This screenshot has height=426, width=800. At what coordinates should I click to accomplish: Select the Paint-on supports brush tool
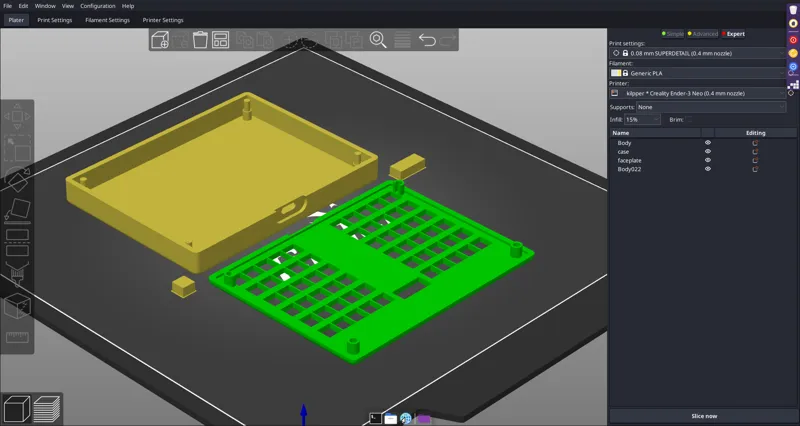pos(17,274)
